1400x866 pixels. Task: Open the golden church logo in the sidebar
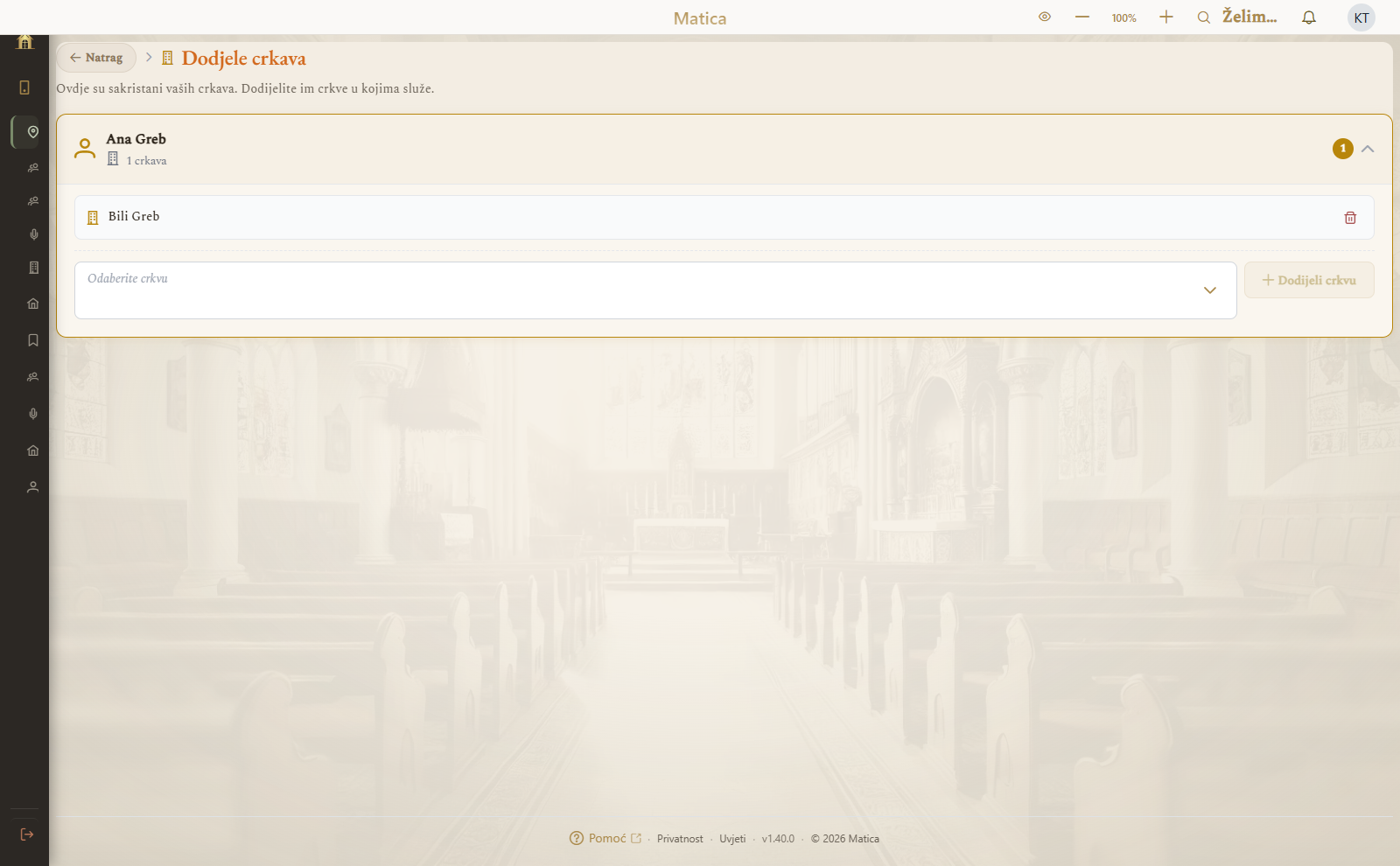(x=24, y=41)
